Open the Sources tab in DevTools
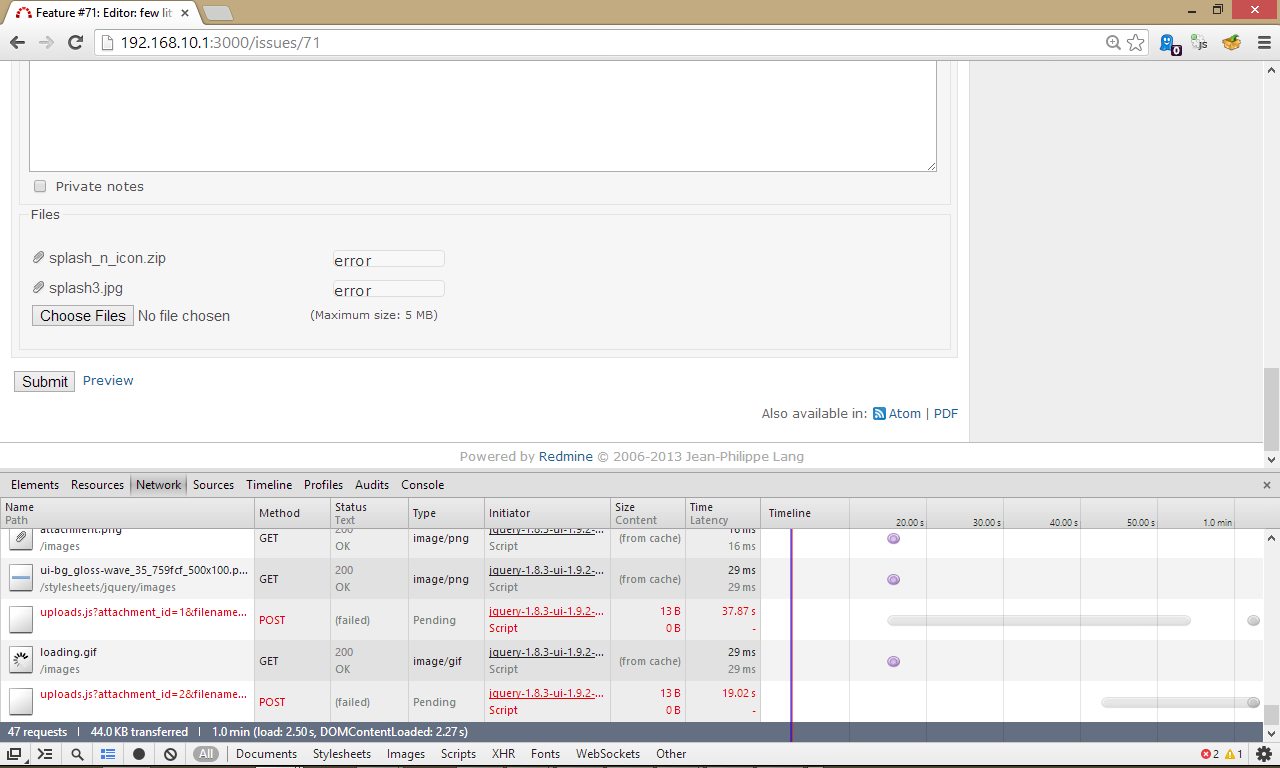Screen dimensions: 1280x768 (x=213, y=485)
